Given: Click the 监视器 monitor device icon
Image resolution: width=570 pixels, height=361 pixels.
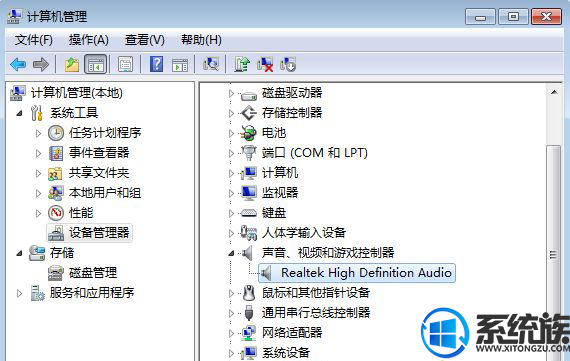Looking at the screenshot, I should coord(249,193).
